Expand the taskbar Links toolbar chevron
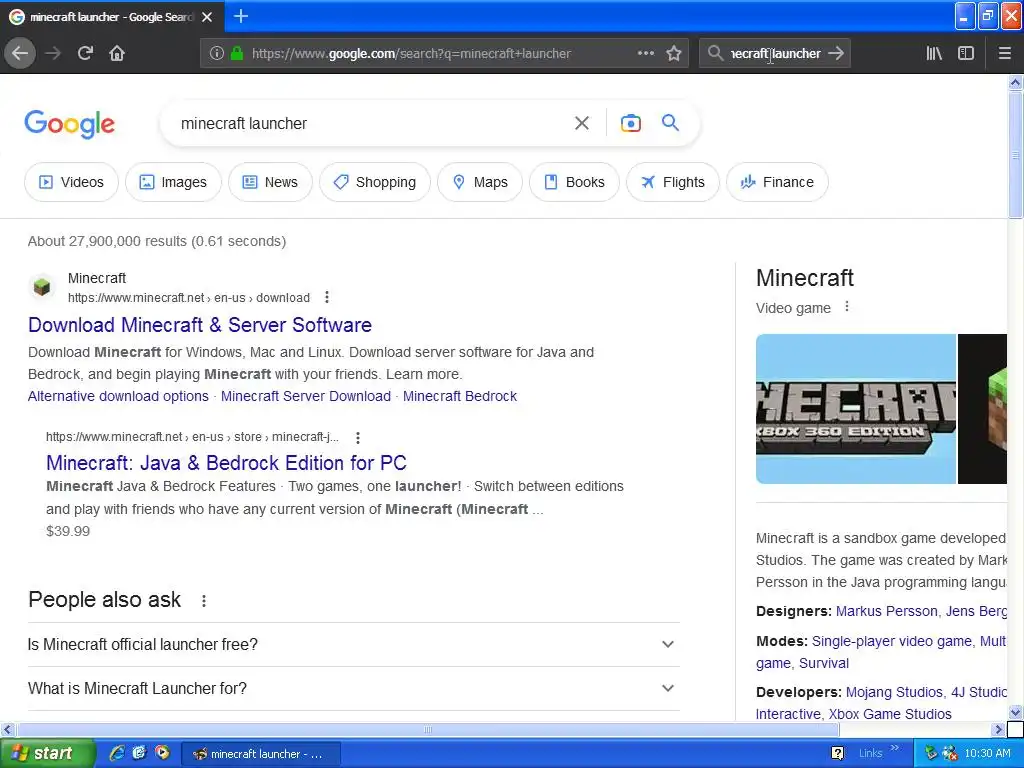The height and width of the screenshot is (768, 1024). point(895,748)
